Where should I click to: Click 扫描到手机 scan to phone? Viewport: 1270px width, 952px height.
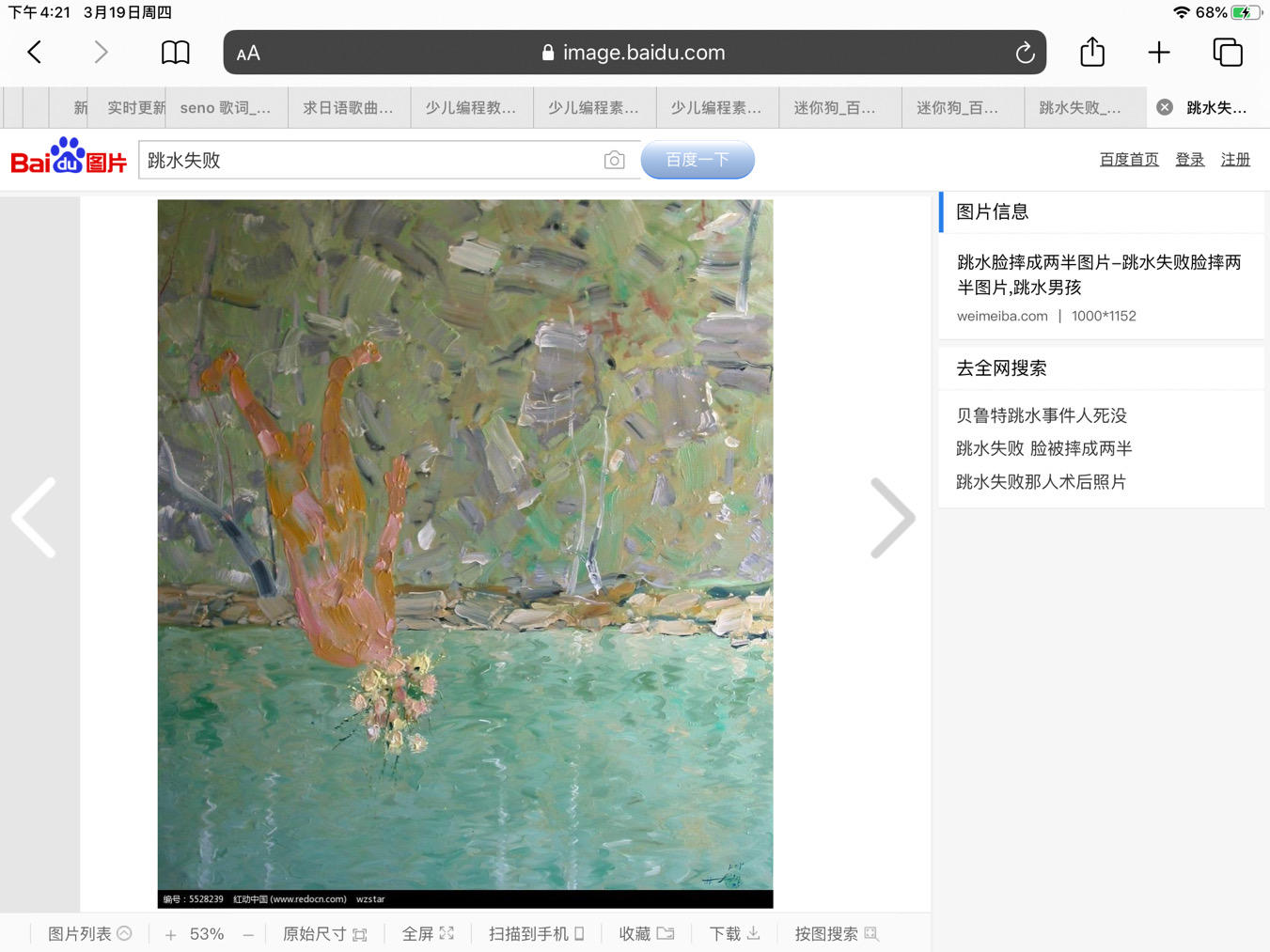coord(537,934)
